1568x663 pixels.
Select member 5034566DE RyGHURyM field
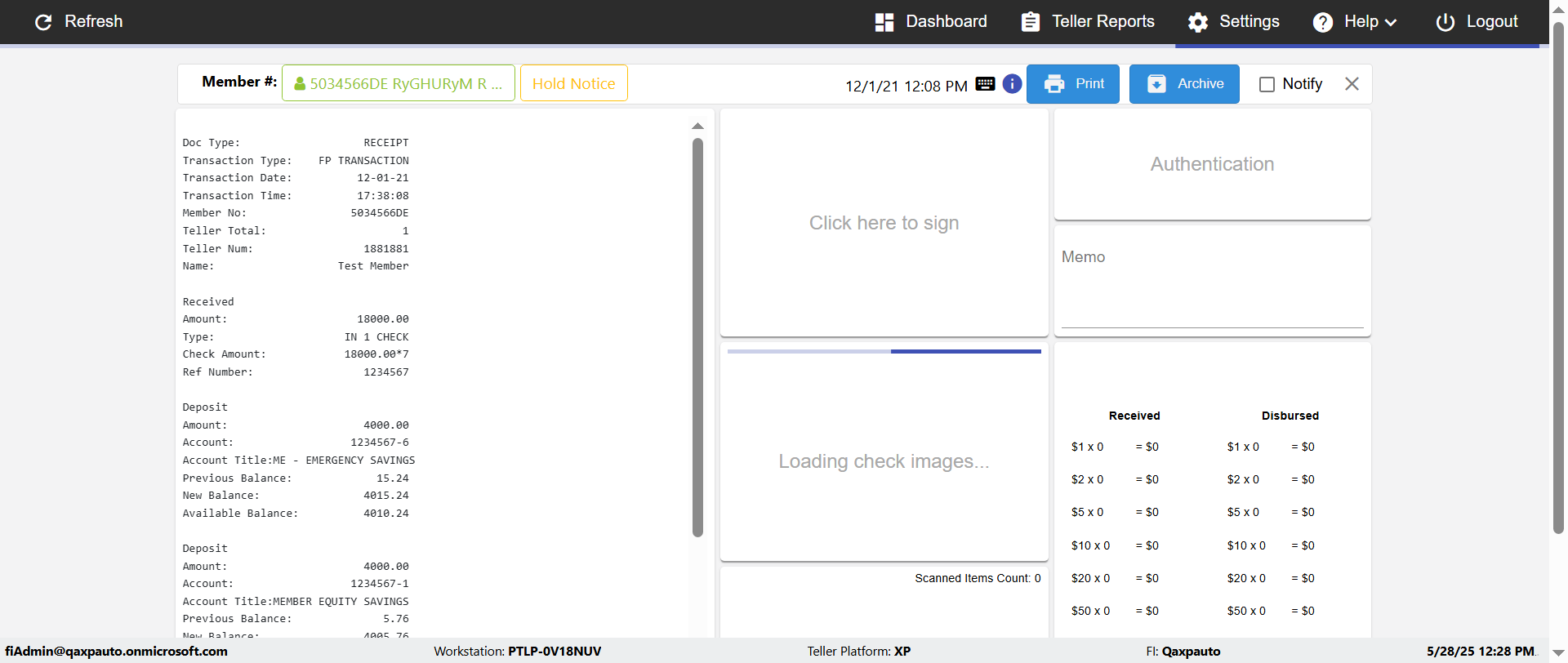[399, 83]
